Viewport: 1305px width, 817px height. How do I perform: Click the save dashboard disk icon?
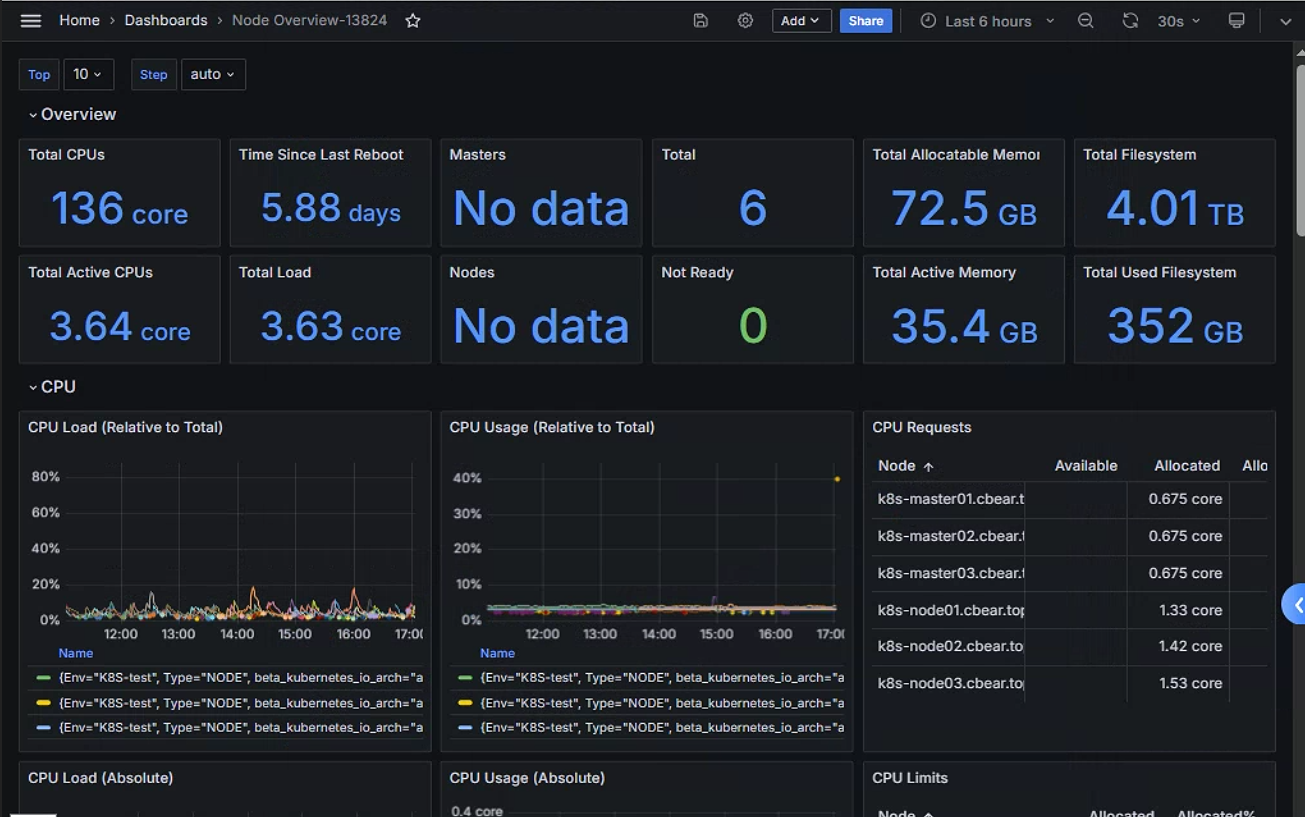pyautogui.click(x=701, y=20)
